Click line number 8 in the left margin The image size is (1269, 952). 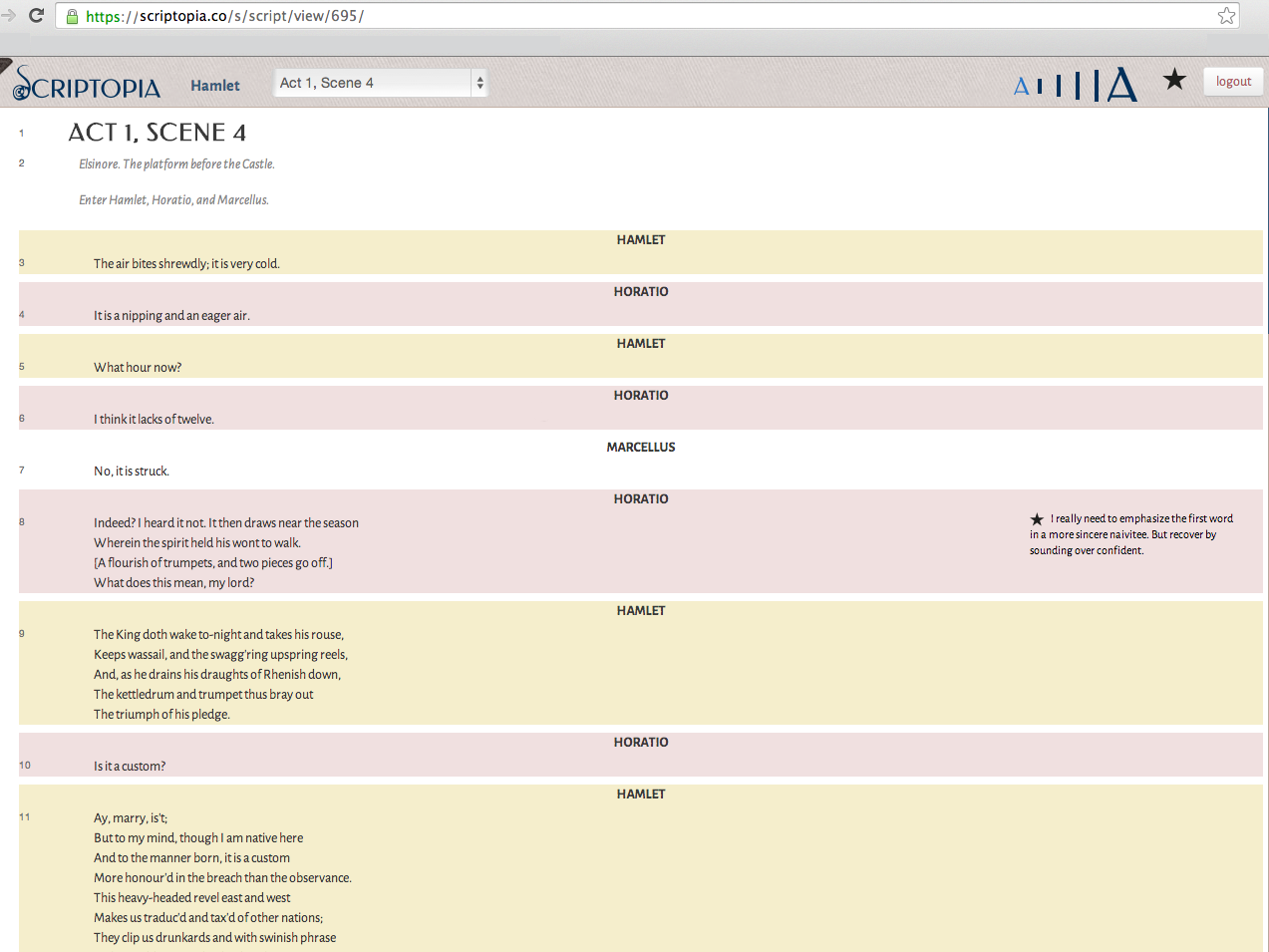[22, 522]
